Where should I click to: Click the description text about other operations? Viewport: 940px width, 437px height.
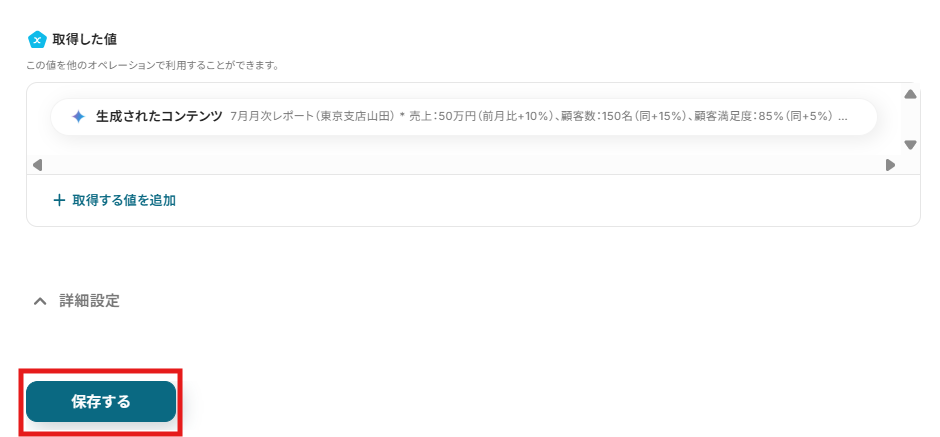pyautogui.click(x=152, y=65)
